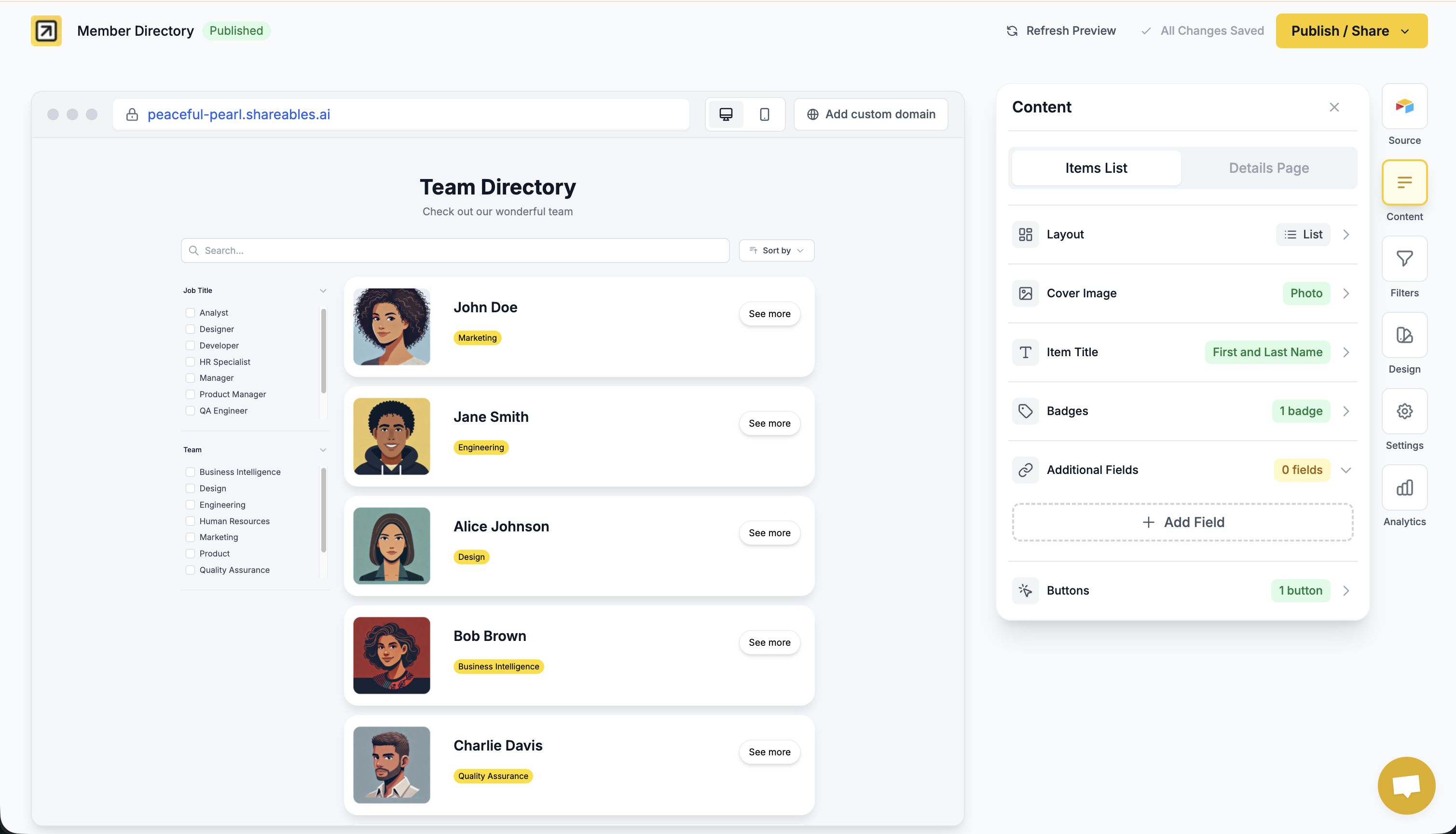Click inside the directory search field
The width and height of the screenshot is (1456, 834).
pyautogui.click(x=454, y=250)
